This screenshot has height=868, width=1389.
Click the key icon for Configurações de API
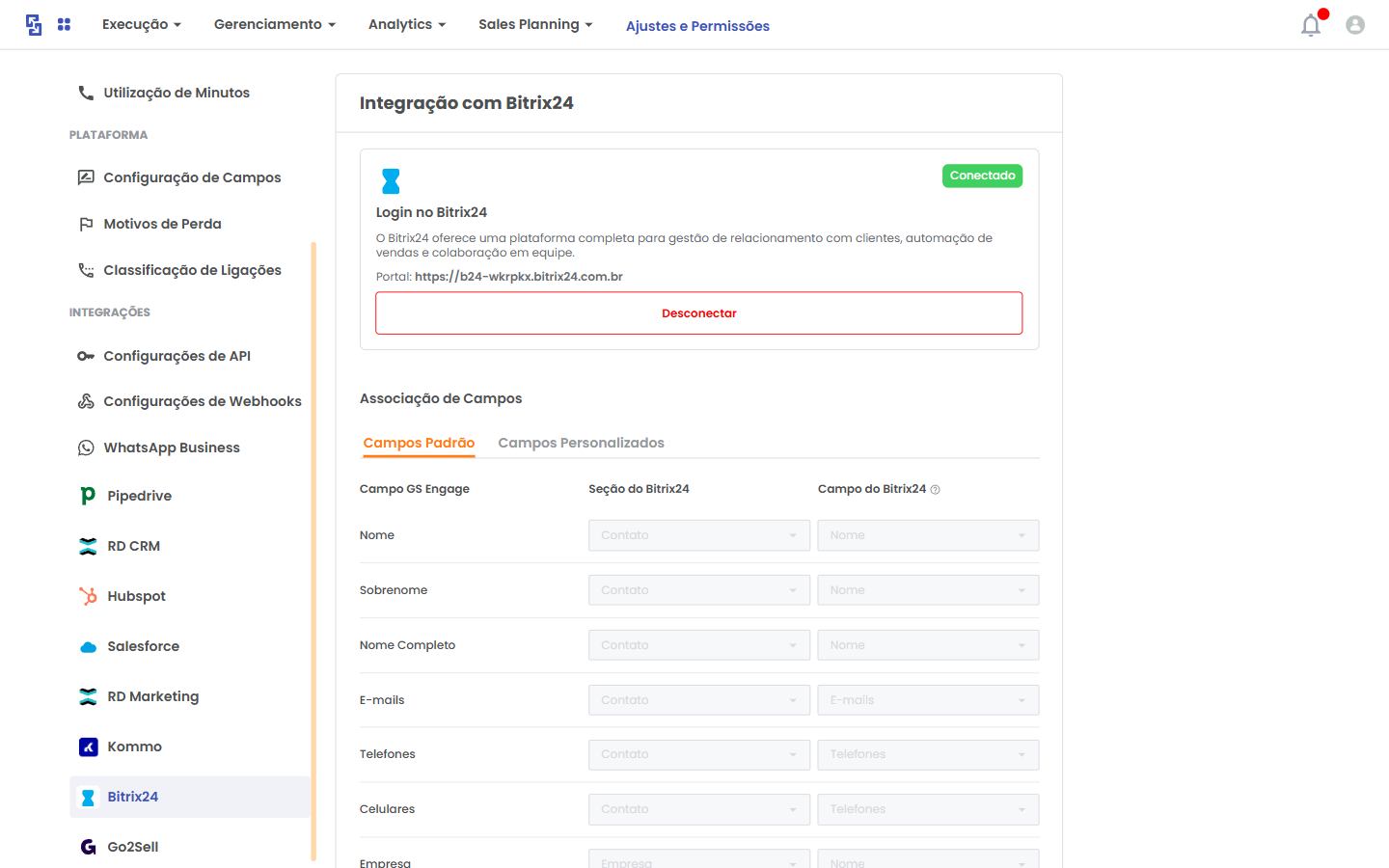86,356
